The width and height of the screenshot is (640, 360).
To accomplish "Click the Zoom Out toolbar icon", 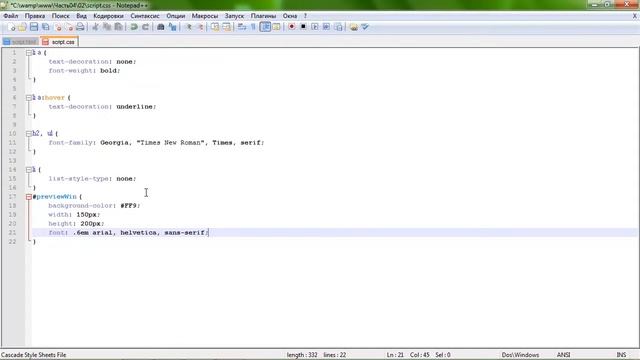I will [x=200, y=27].
